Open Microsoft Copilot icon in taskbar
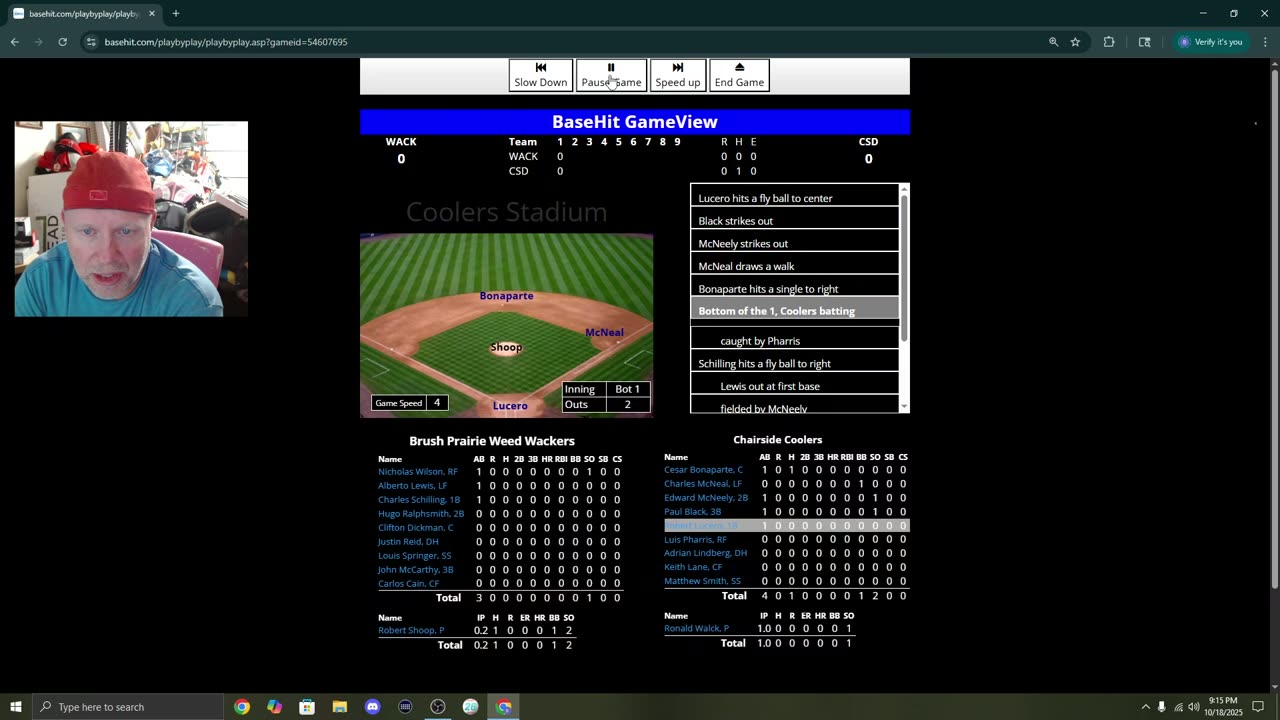The height and width of the screenshot is (720, 1280). pyautogui.click(x=274, y=707)
